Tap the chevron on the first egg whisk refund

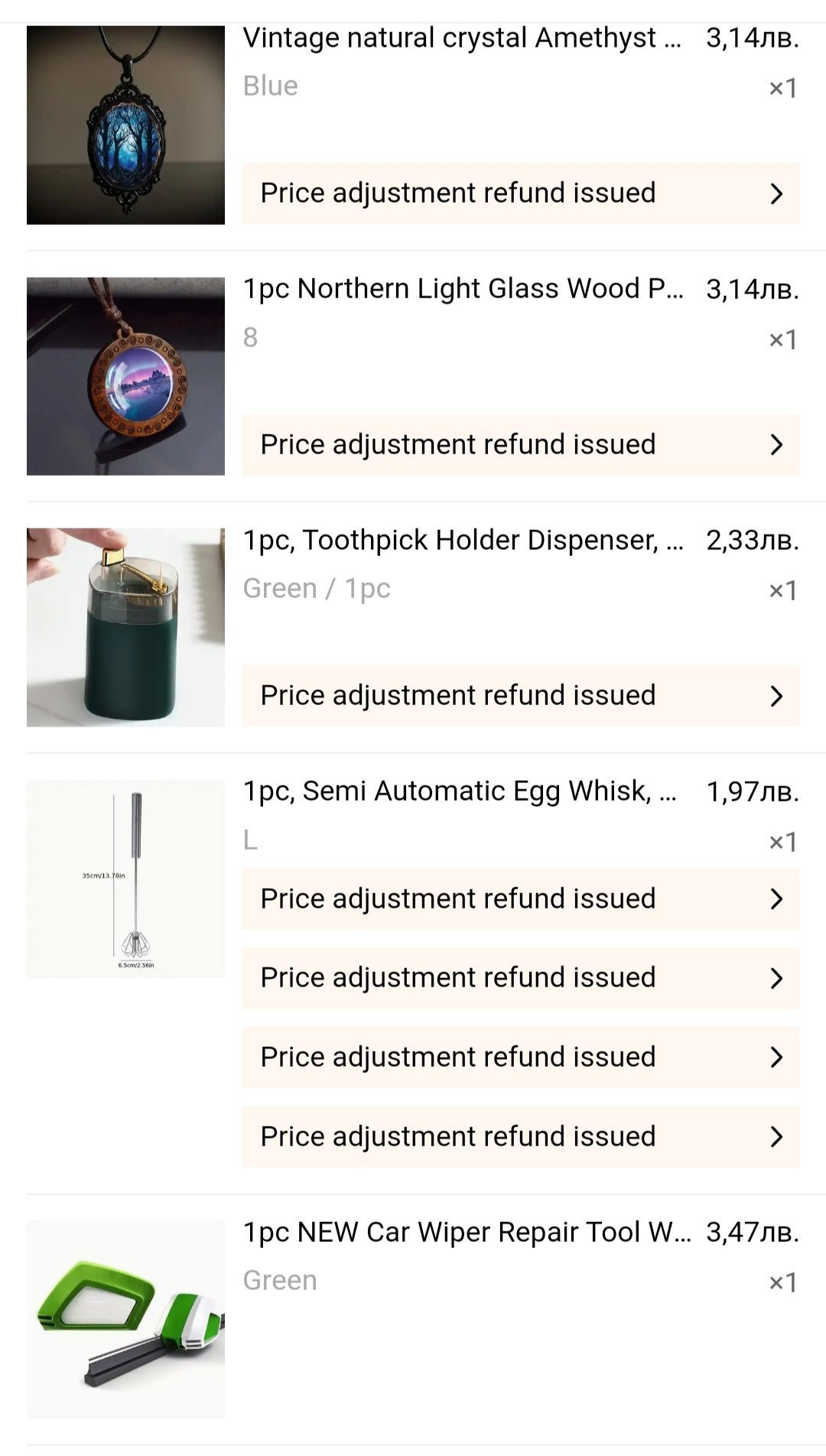tap(776, 899)
